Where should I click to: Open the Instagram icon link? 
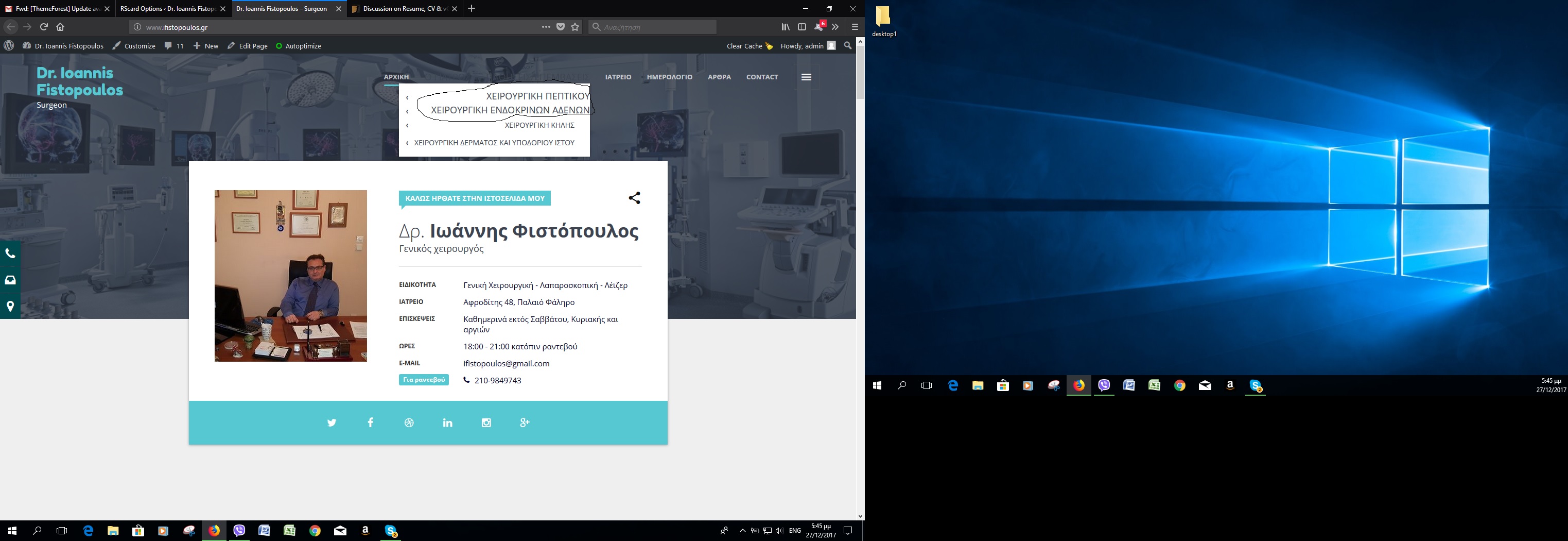click(486, 423)
